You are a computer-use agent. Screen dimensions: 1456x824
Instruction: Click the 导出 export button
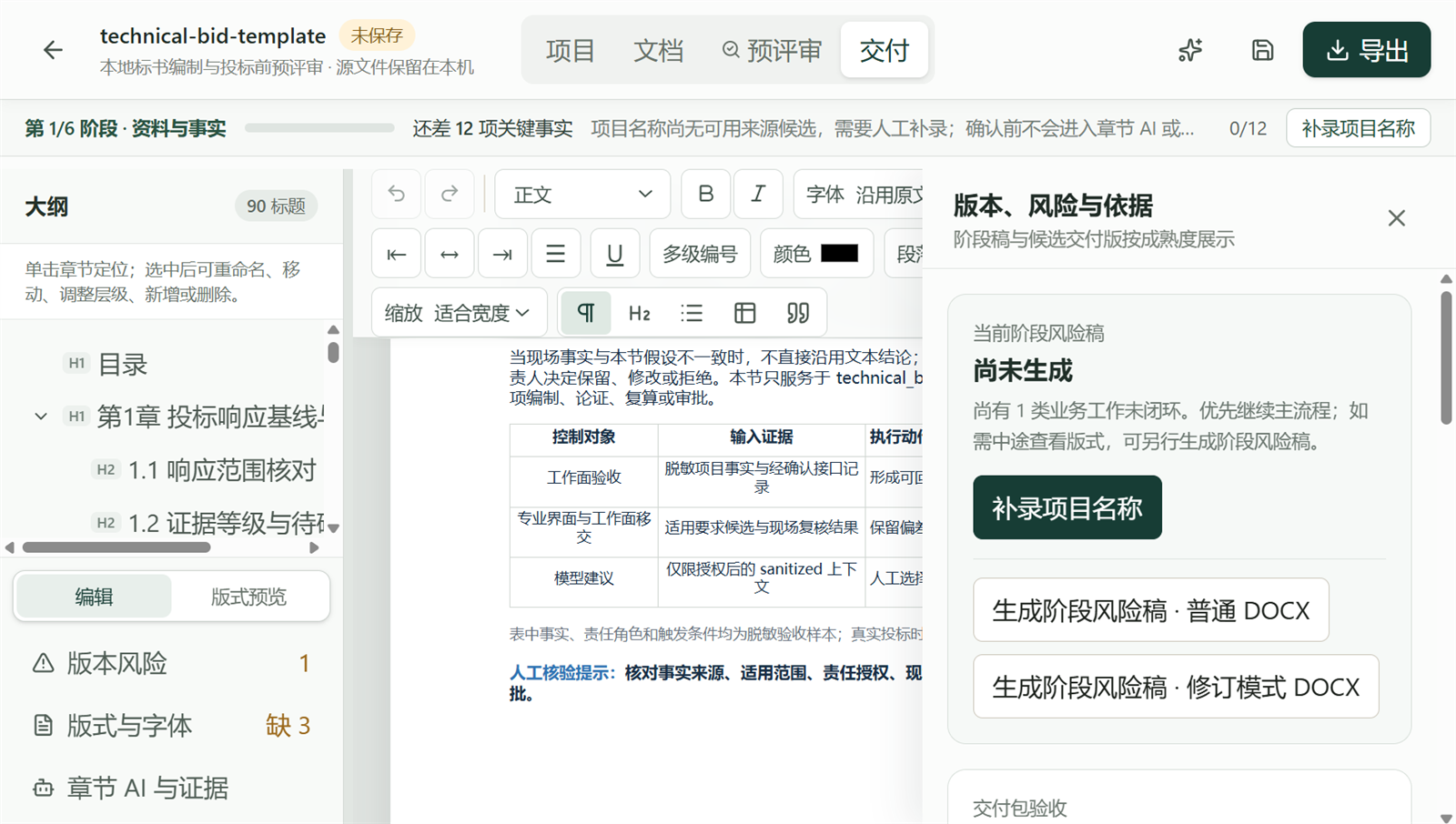1366,50
